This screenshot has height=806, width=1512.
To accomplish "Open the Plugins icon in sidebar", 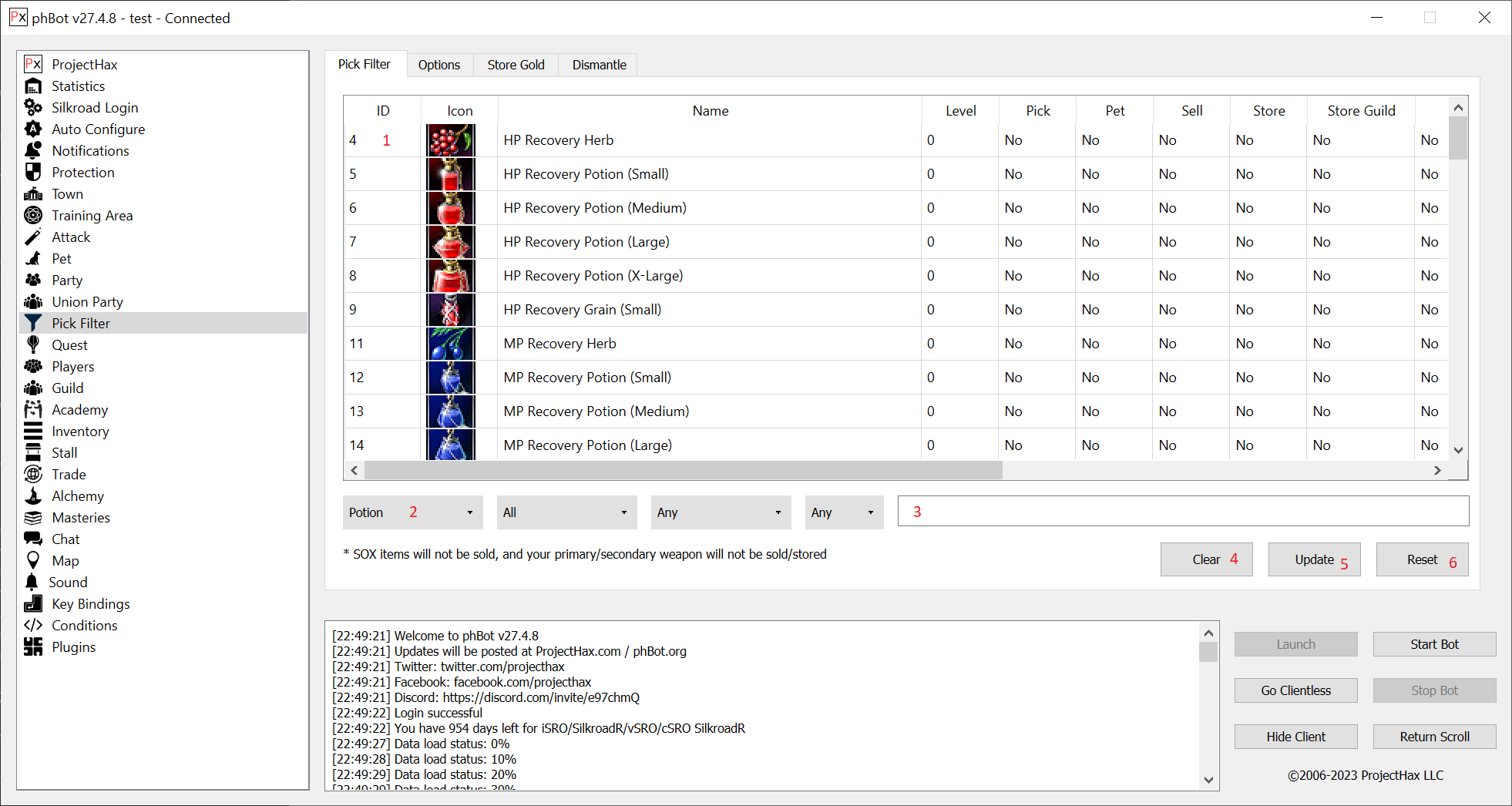I will (33, 647).
